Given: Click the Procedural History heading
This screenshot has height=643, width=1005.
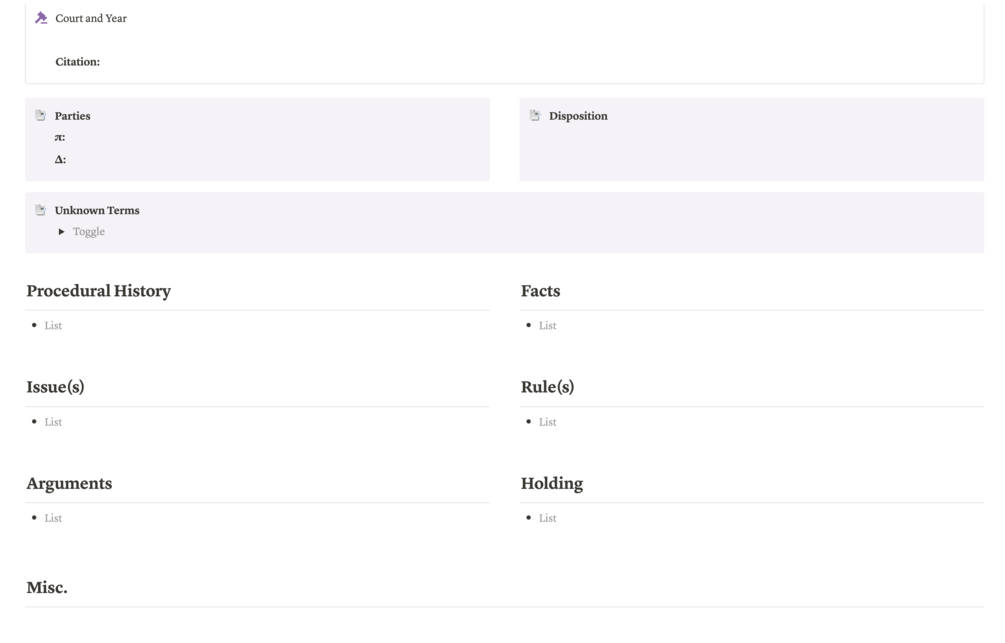Looking at the screenshot, I should click(x=98, y=291).
